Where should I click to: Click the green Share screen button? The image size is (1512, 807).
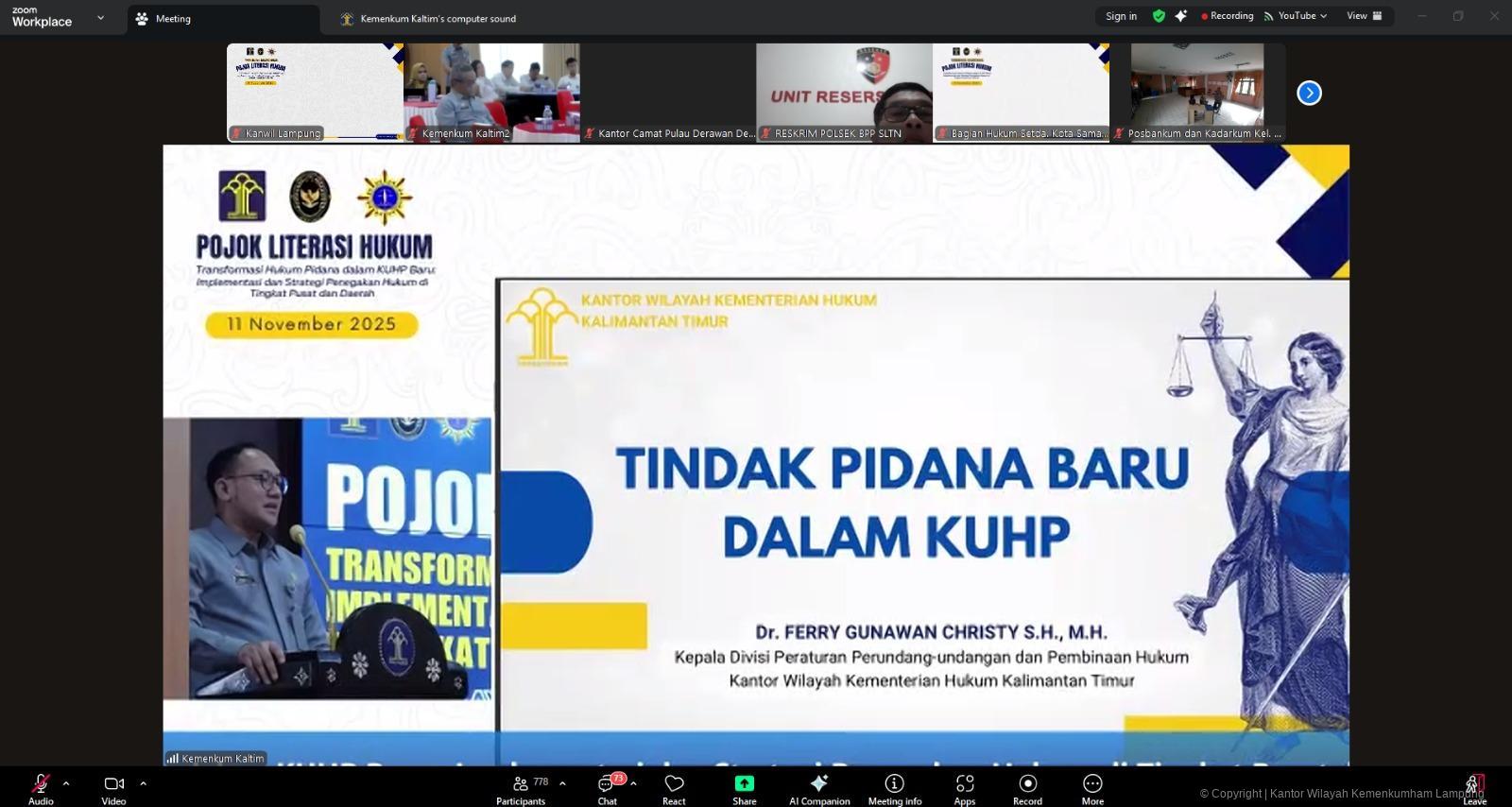pyautogui.click(x=744, y=788)
